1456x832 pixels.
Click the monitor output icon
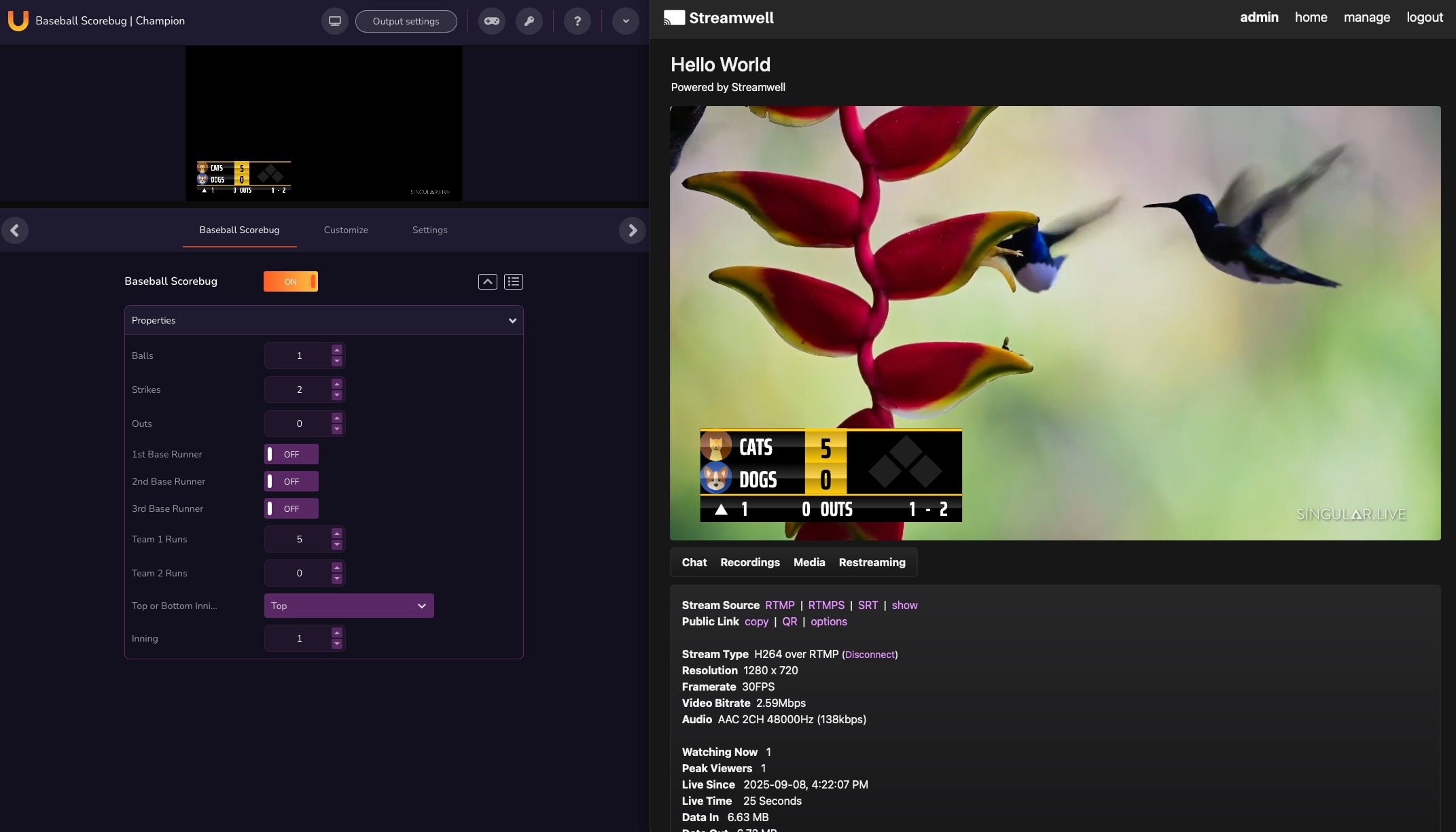point(334,21)
